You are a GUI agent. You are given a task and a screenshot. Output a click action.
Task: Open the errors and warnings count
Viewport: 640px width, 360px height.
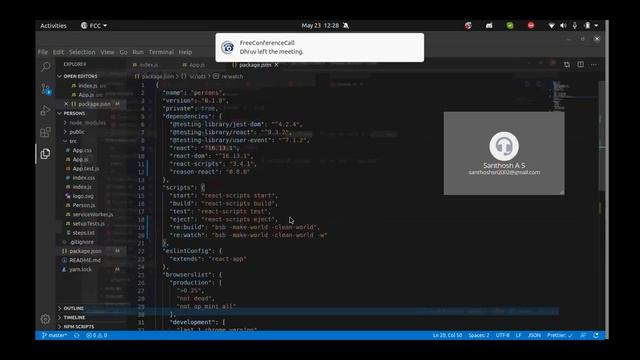(x=97, y=336)
